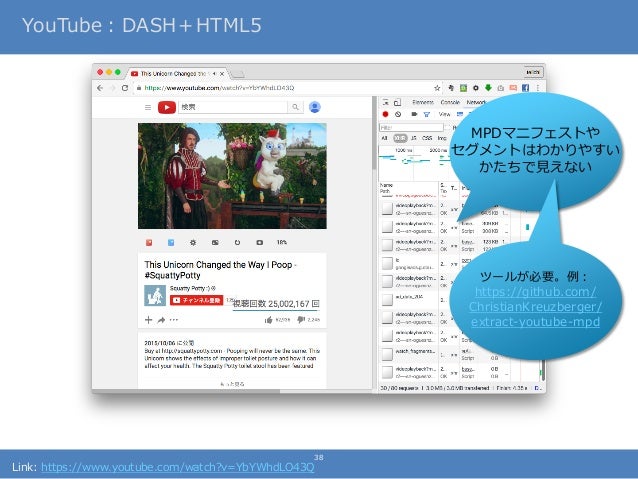Select the All filter type

point(384,138)
